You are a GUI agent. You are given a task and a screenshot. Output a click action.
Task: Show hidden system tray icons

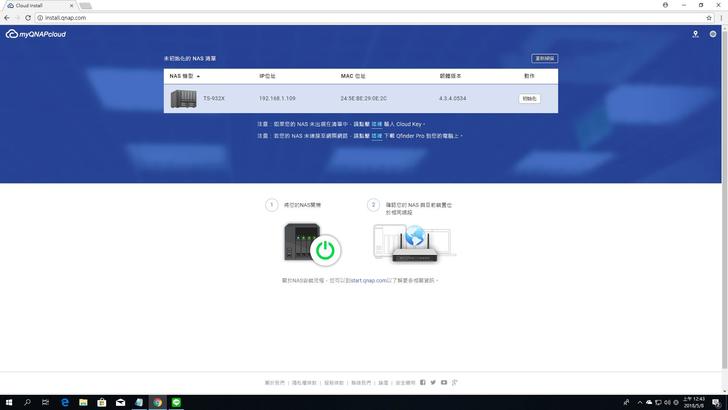tap(639, 402)
